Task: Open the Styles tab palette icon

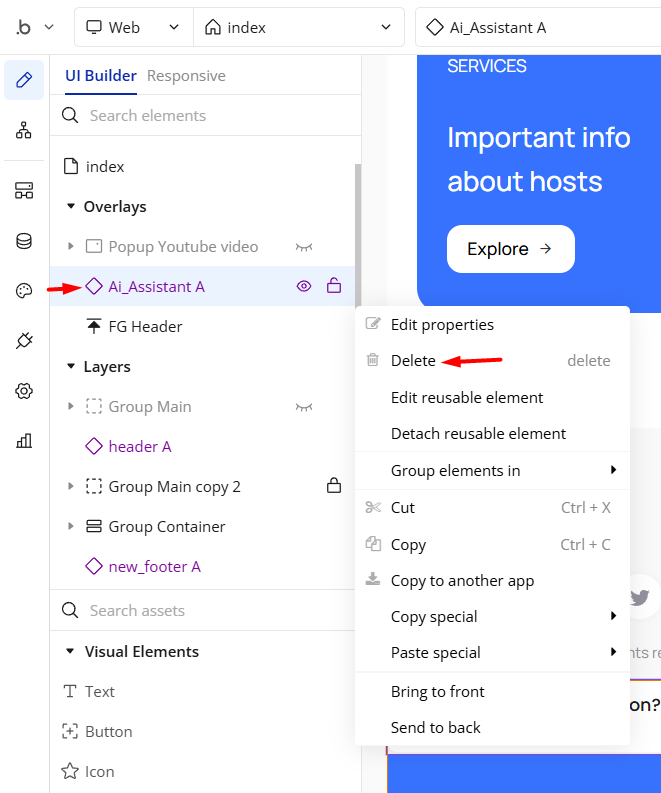Action: tap(24, 291)
